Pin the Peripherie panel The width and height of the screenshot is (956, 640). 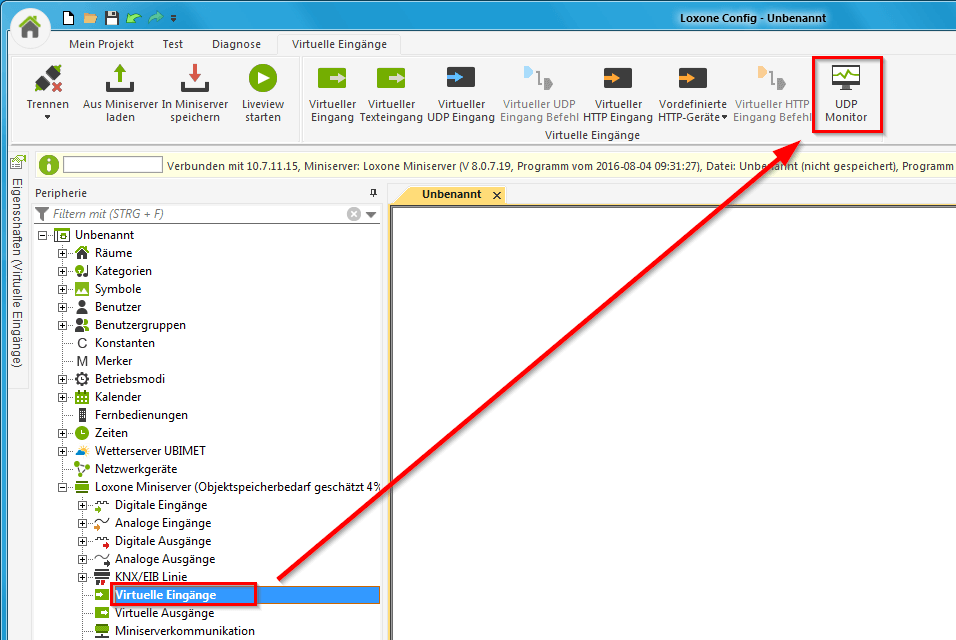374,192
